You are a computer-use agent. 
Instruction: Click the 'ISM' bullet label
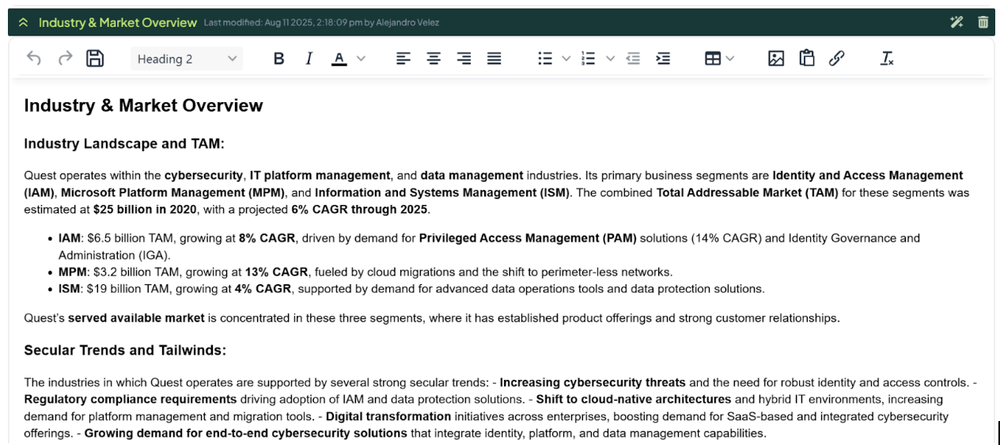pyautogui.click(x=70, y=289)
